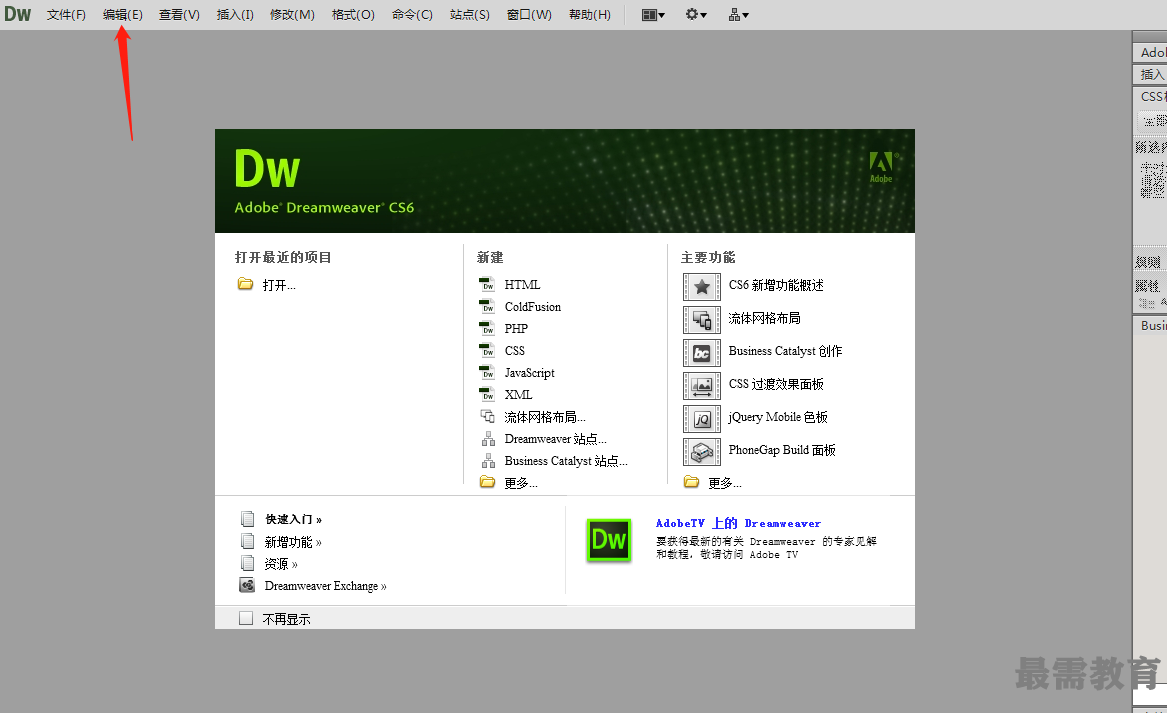Open the 插入(I) menu
The image size is (1167, 713).
(235, 15)
